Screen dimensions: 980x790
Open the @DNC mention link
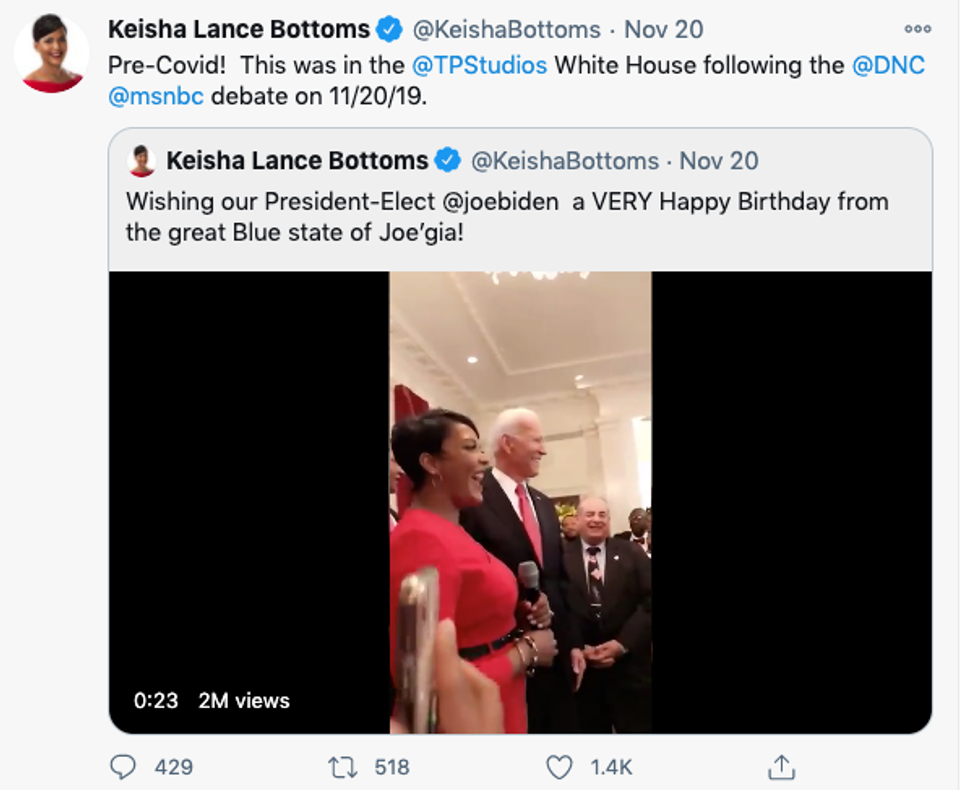click(x=888, y=65)
